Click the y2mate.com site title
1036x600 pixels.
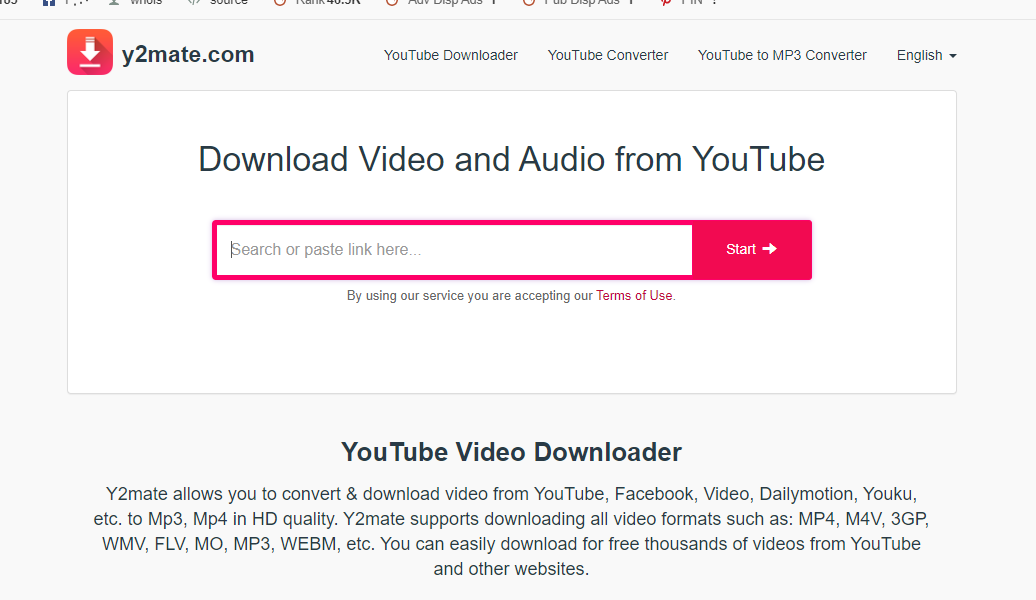pos(188,54)
